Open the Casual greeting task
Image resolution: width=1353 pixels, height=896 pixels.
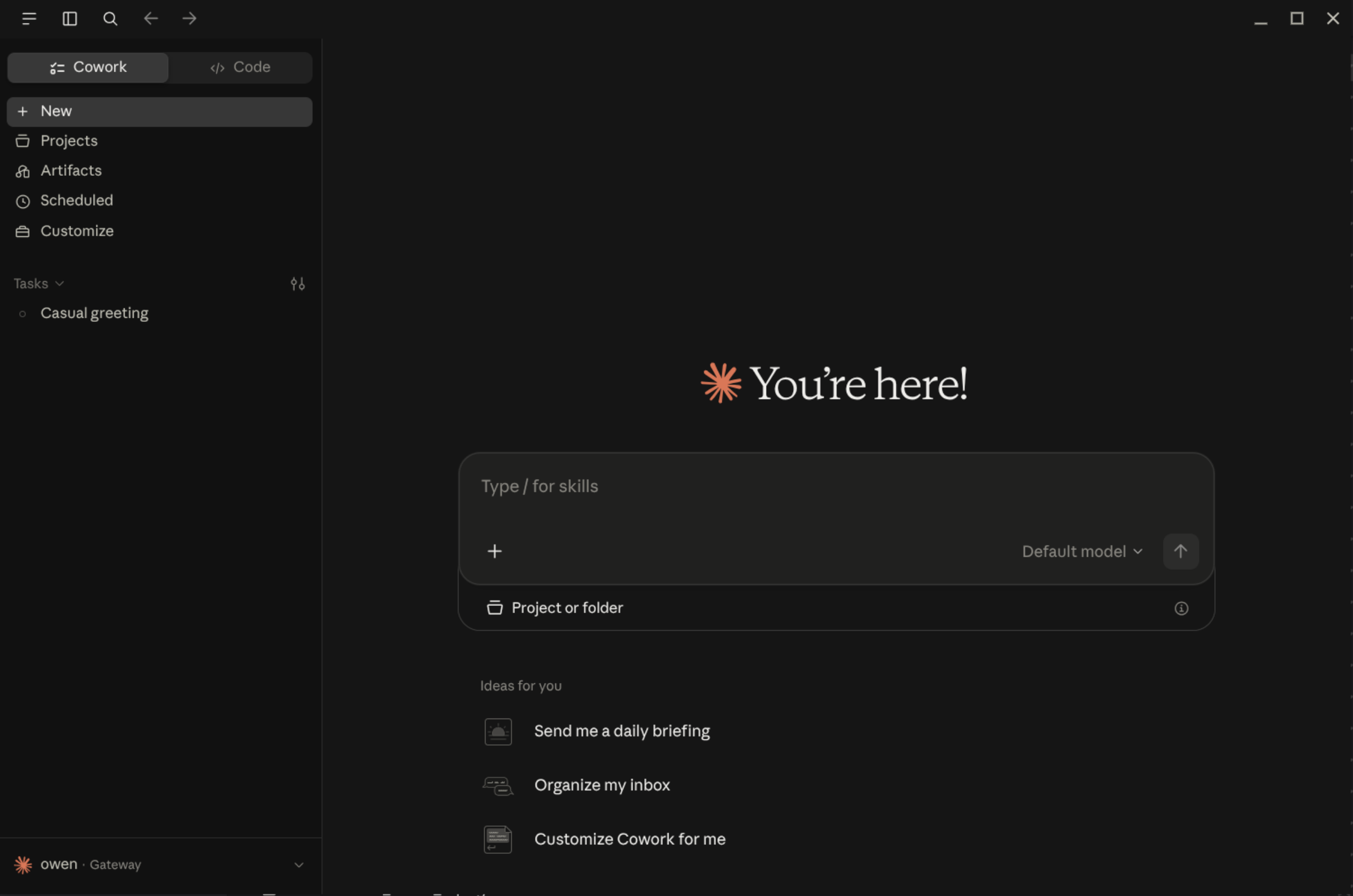tap(160, 314)
